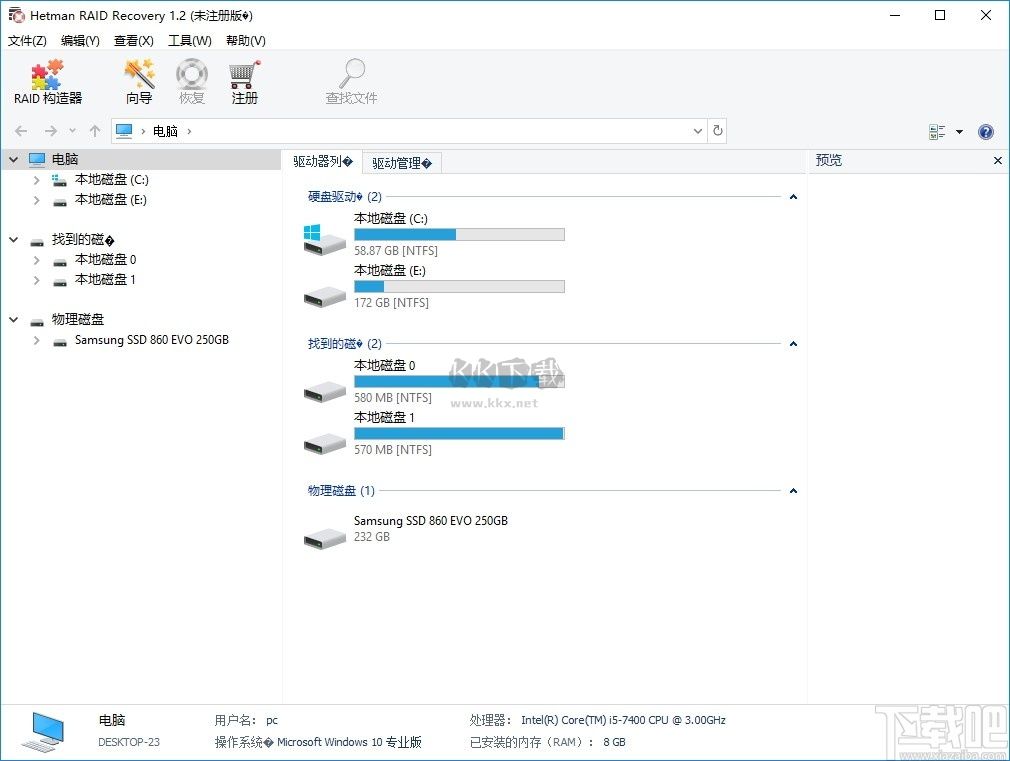The image size is (1010, 761).
Task: Click the navigate up arrow icon
Action: click(x=95, y=131)
